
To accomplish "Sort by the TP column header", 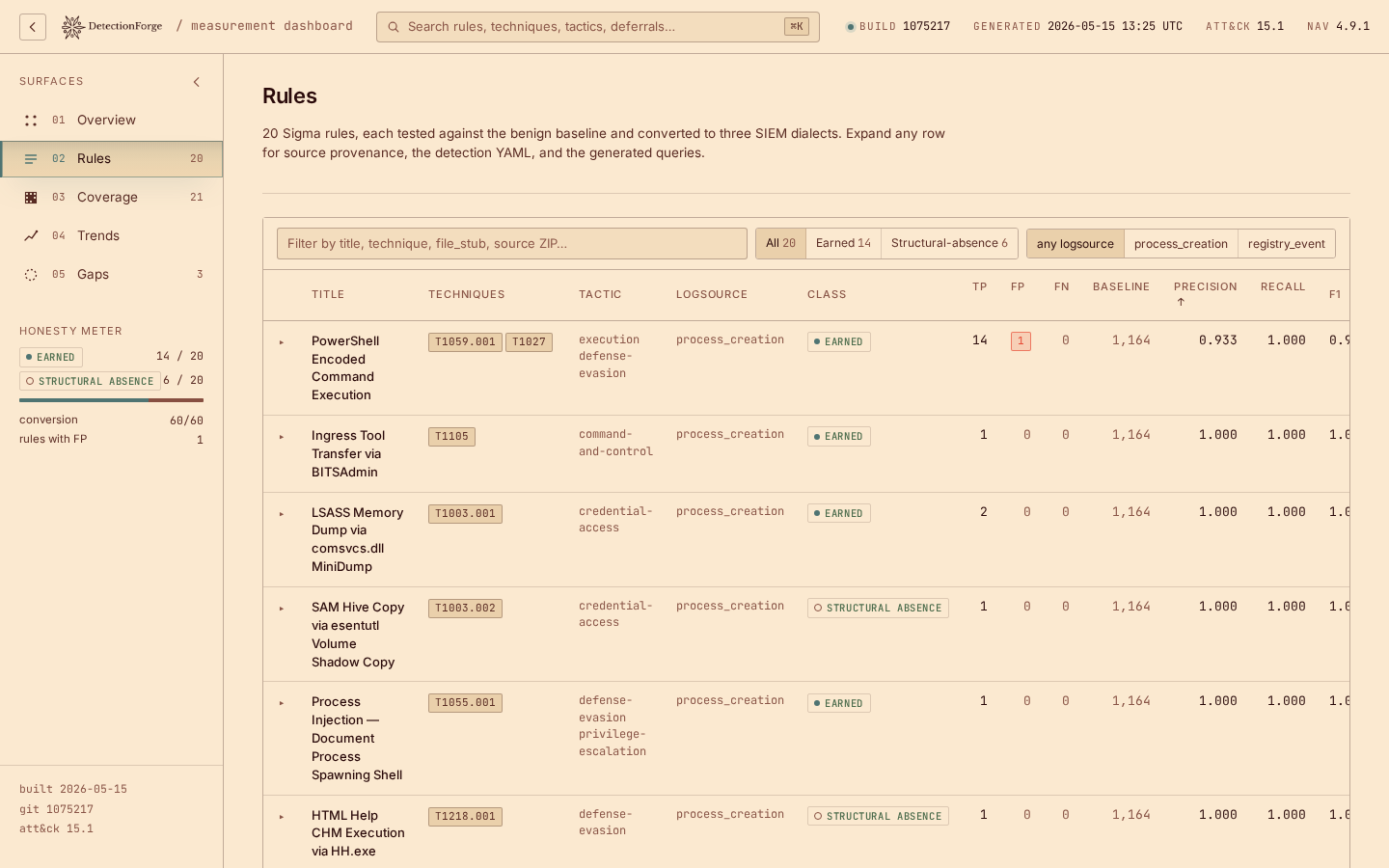I will click(x=980, y=287).
